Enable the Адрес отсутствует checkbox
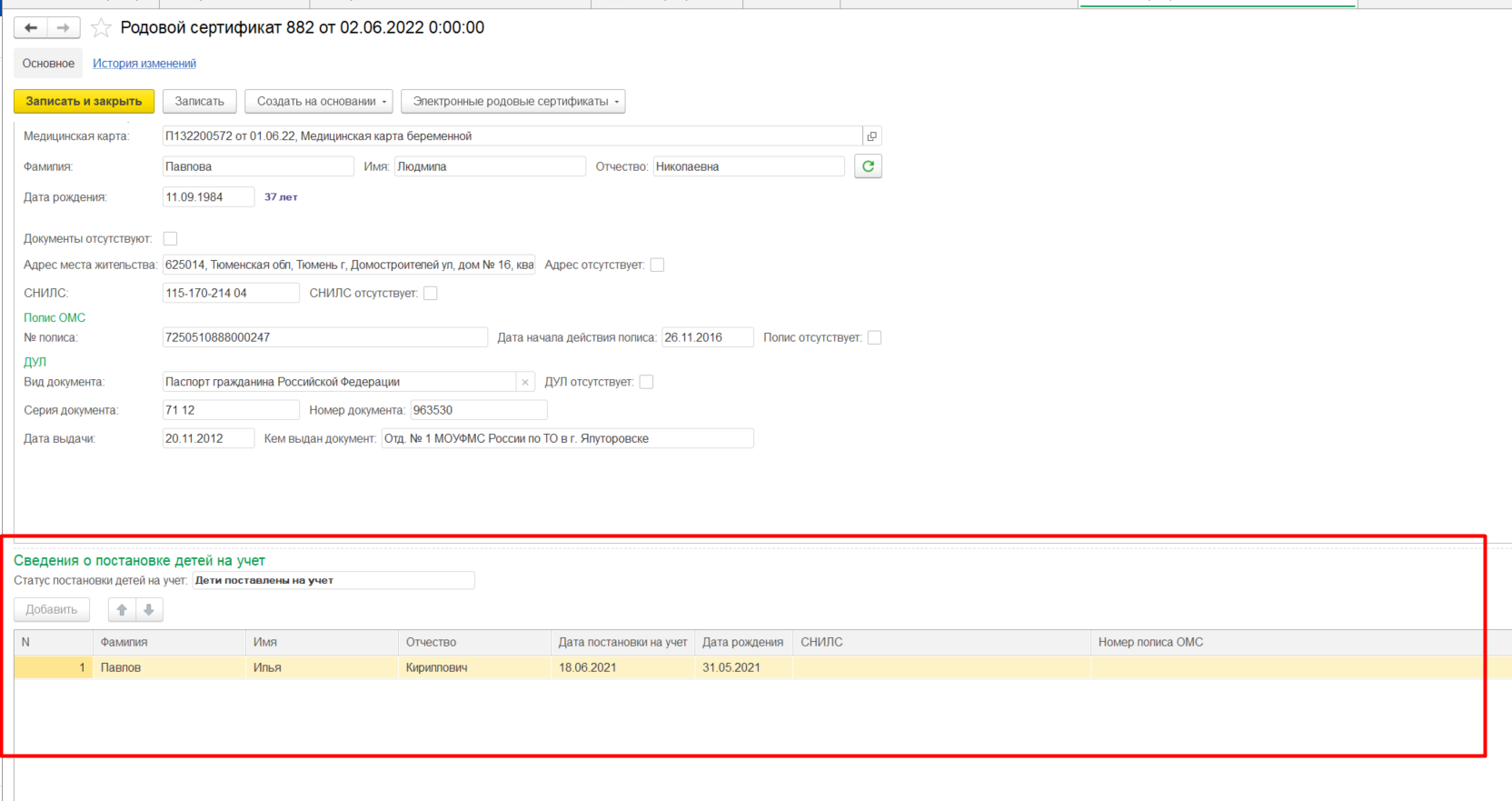The width and height of the screenshot is (1512, 801). click(657, 265)
